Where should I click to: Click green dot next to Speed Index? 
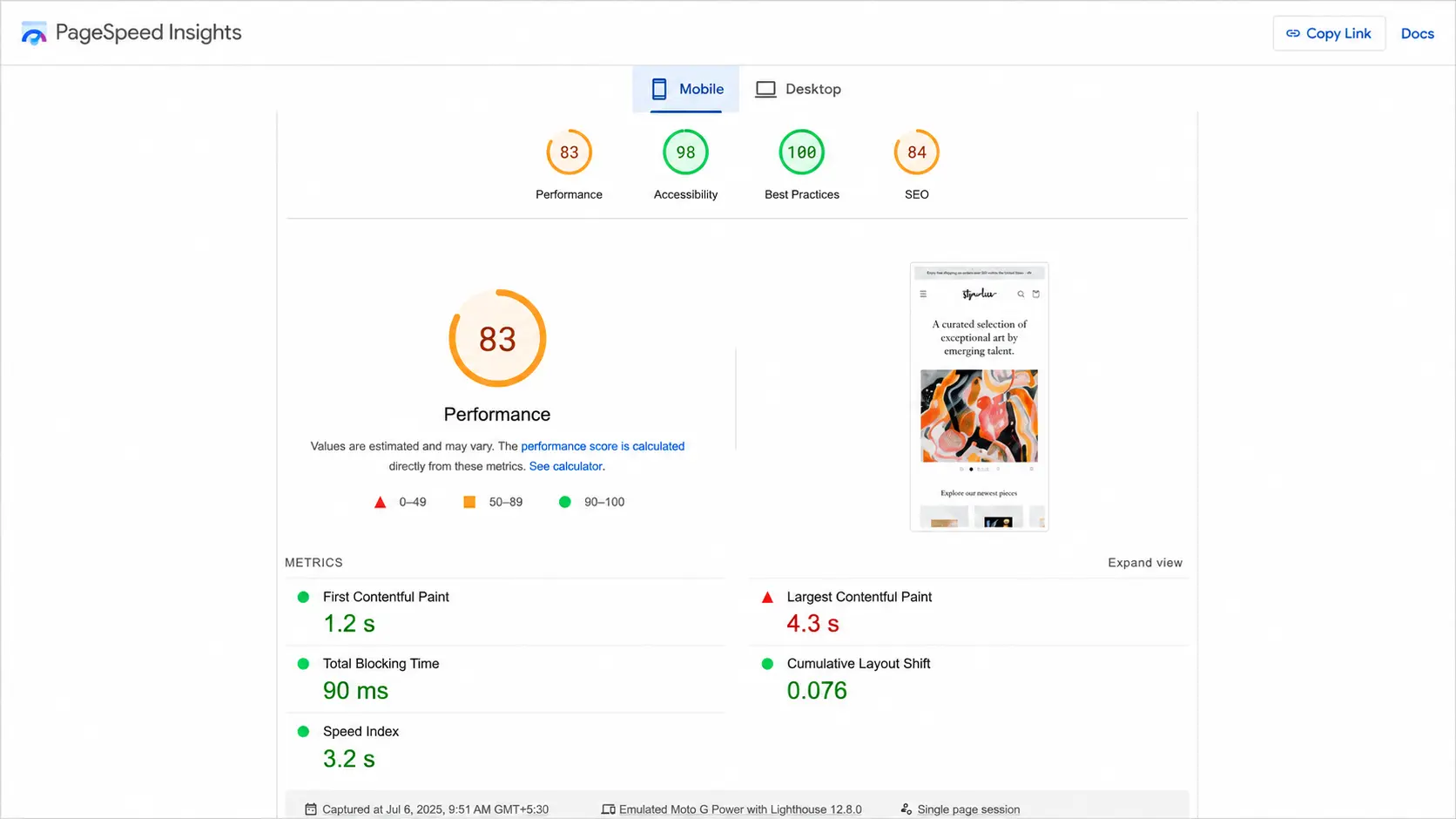(x=303, y=732)
